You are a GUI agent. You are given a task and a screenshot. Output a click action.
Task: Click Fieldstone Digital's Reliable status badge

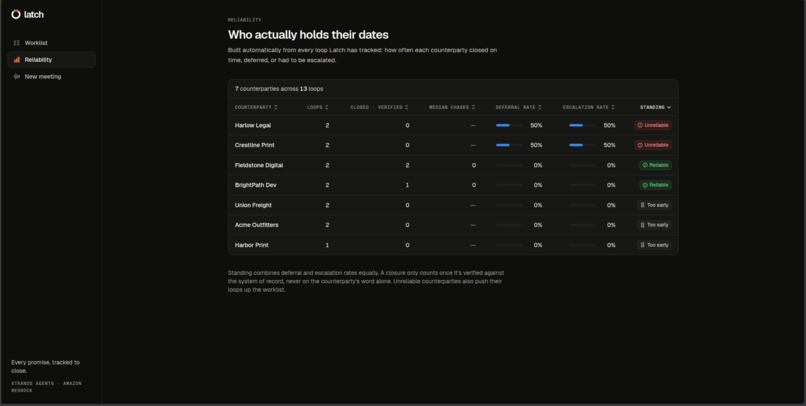click(x=655, y=165)
